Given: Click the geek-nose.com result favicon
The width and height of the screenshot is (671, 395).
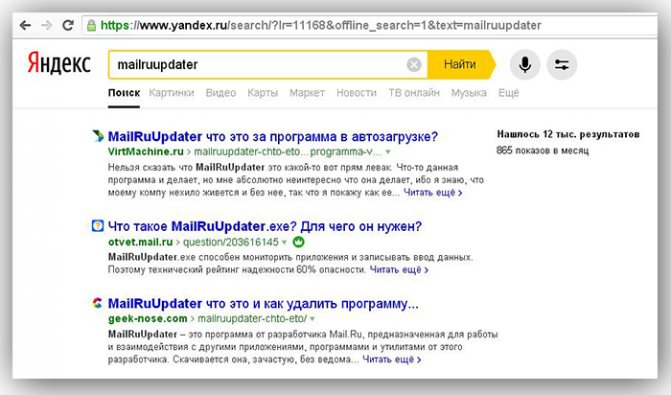Looking at the screenshot, I should point(98,303).
